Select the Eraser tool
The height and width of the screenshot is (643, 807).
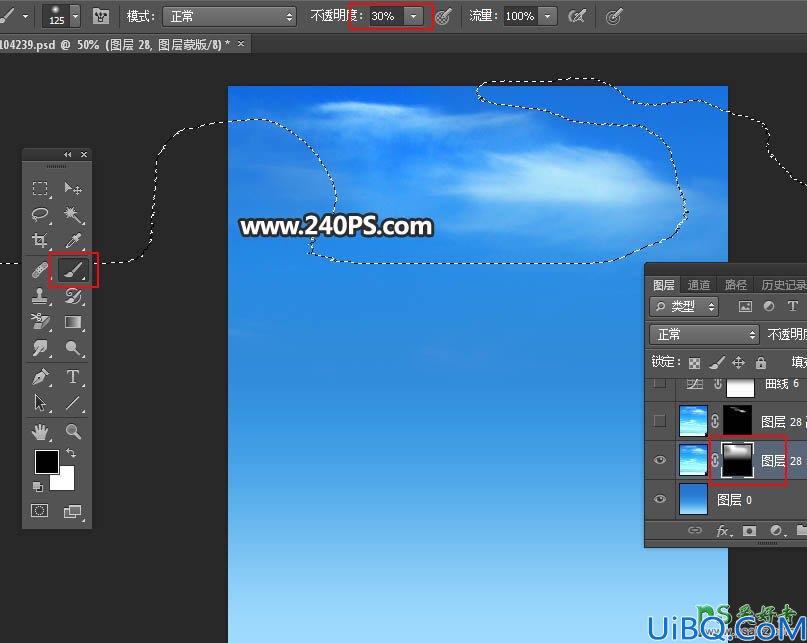click(x=40, y=322)
